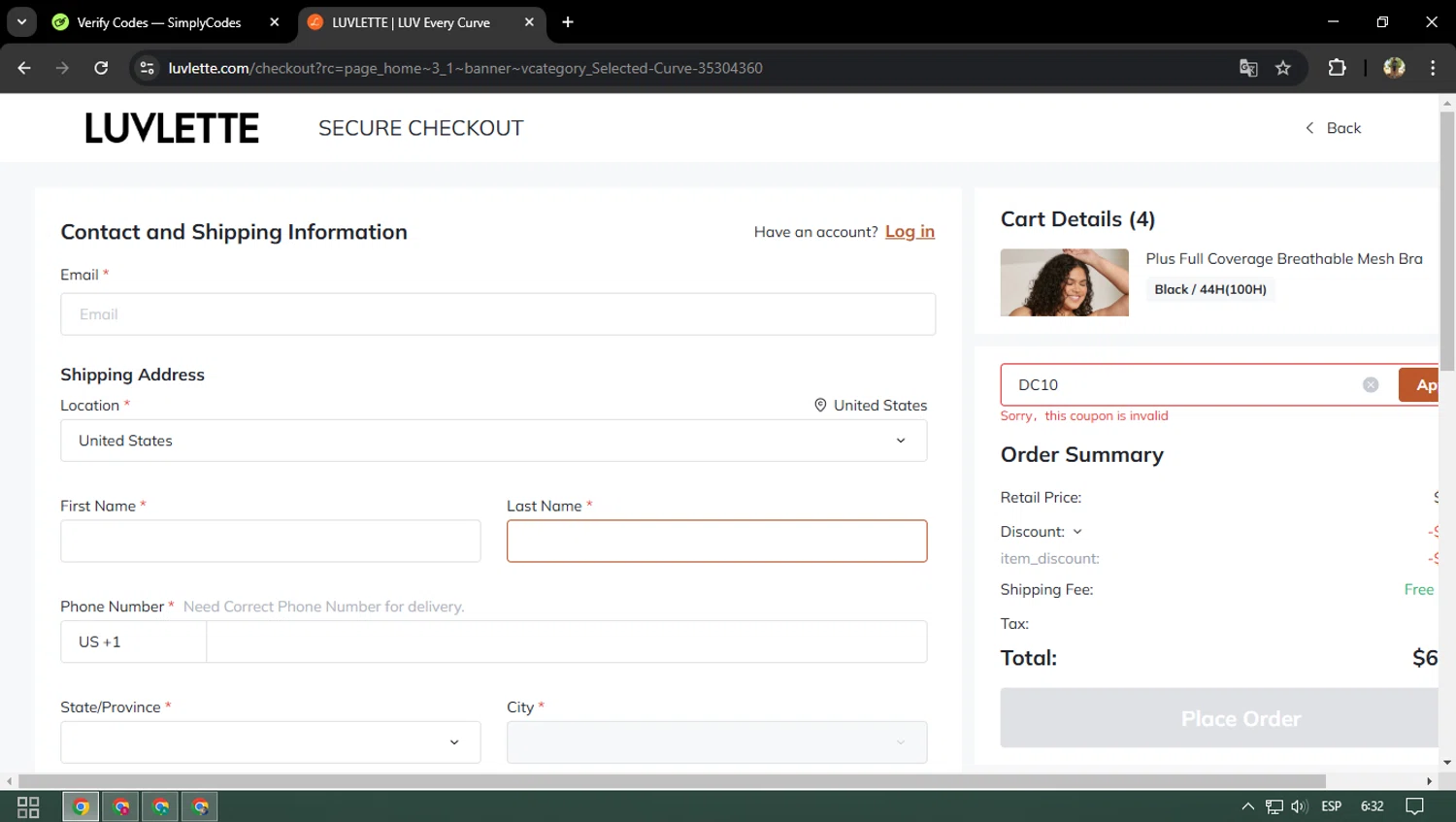Open the State/Province dropdown
This screenshot has height=822, width=1456.
coord(270,742)
